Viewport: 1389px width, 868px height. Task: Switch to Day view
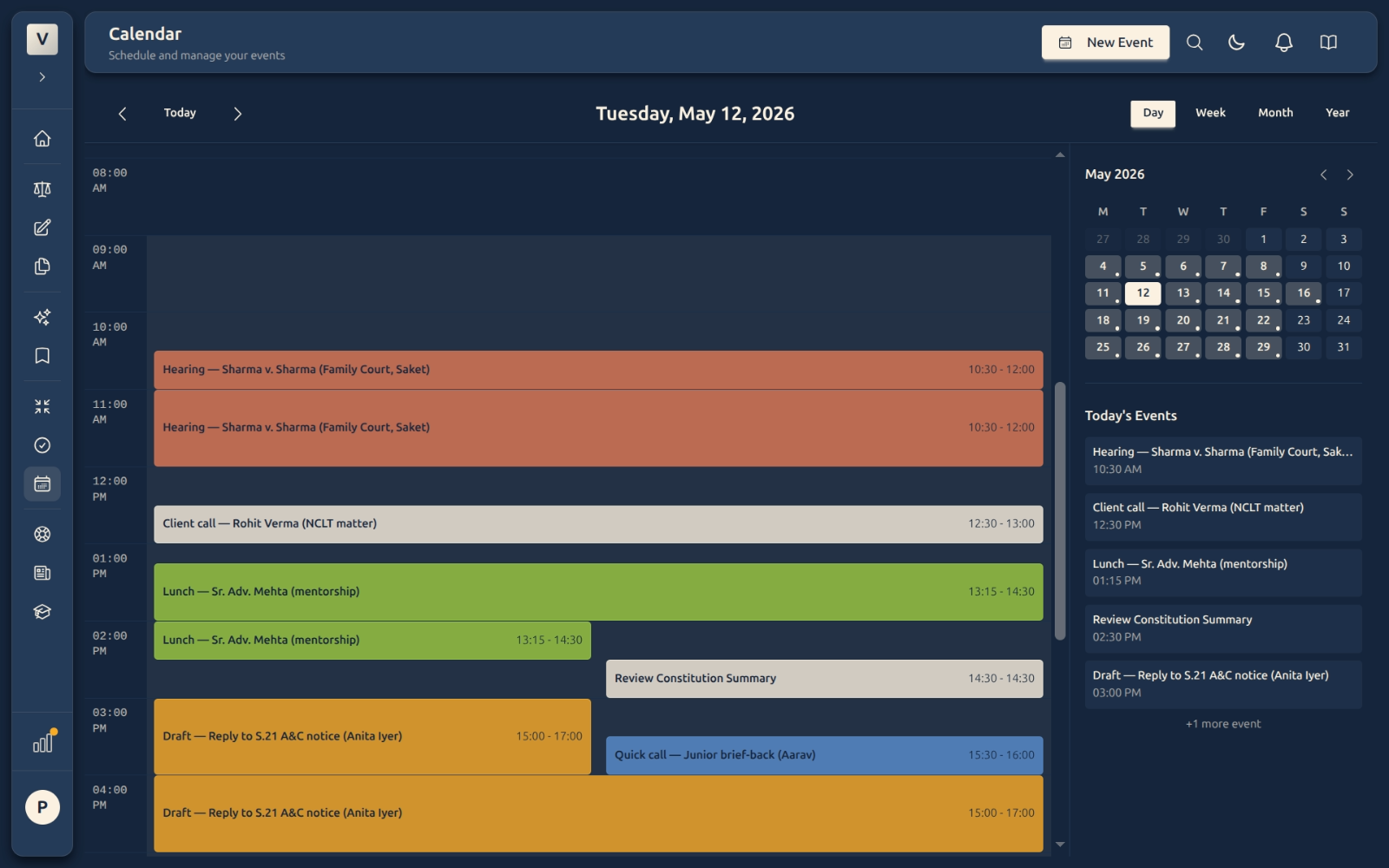click(x=1153, y=114)
